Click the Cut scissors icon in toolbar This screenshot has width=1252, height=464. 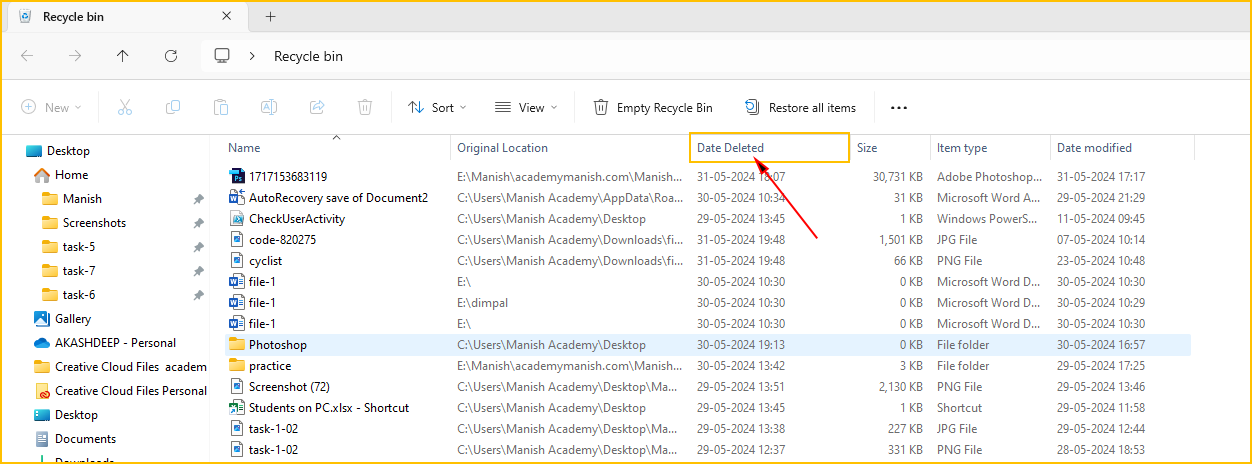(x=125, y=107)
